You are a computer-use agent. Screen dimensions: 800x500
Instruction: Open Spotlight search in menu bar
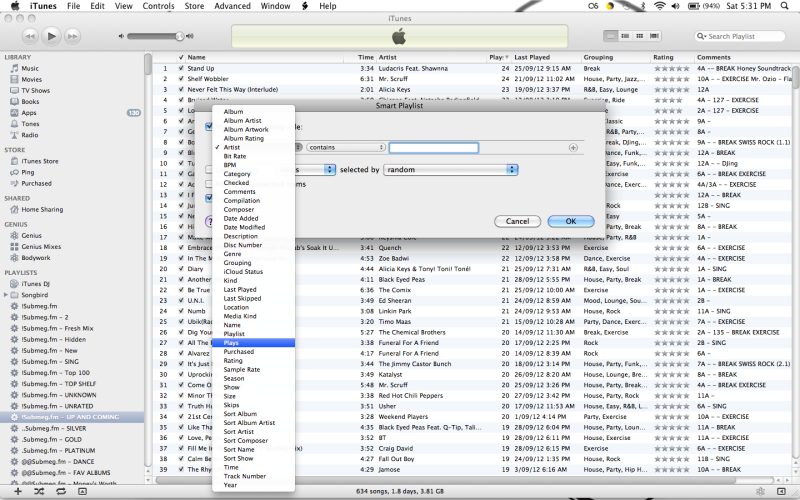coord(785,6)
